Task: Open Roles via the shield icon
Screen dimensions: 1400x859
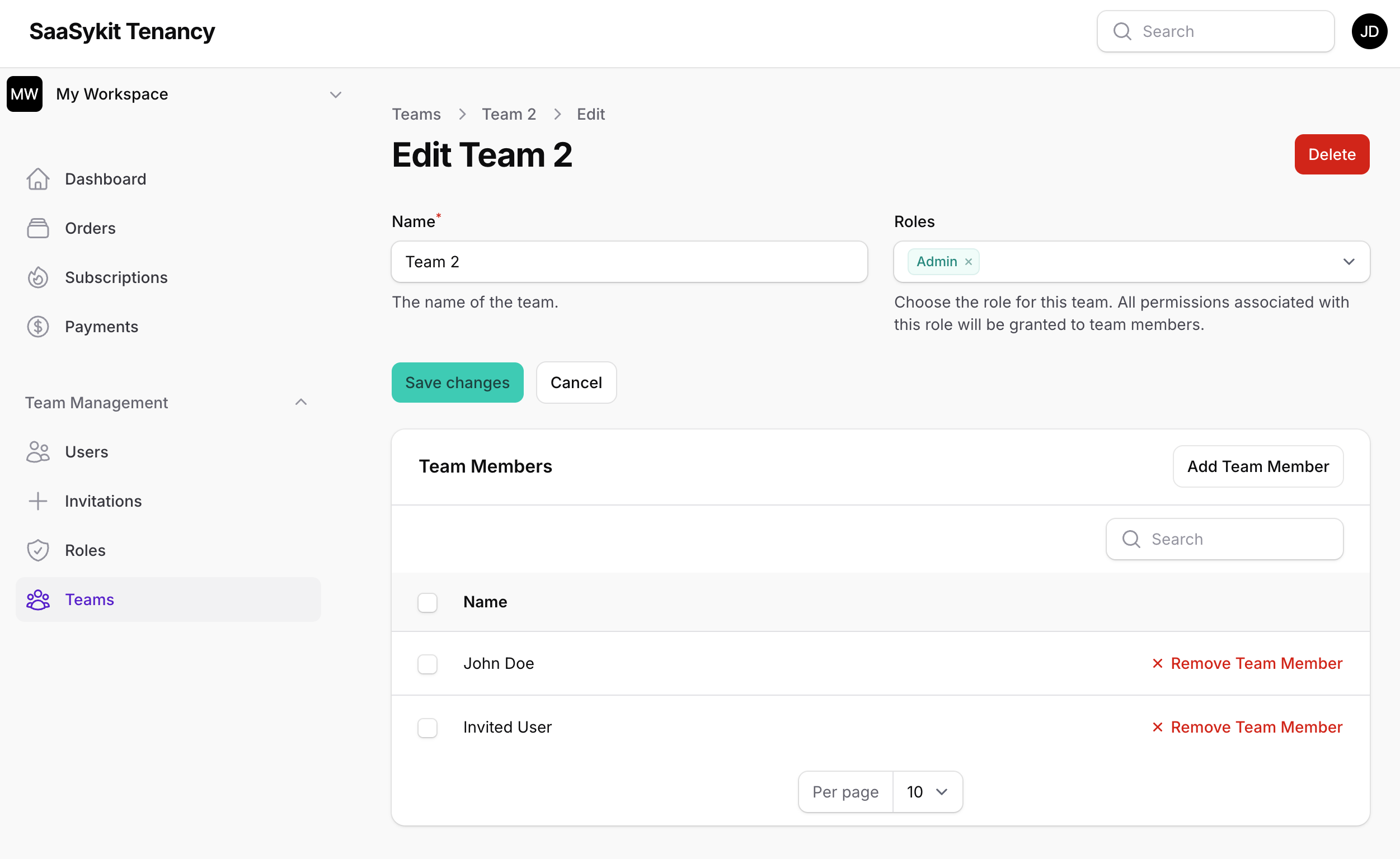Action: pyautogui.click(x=37, y=550)
